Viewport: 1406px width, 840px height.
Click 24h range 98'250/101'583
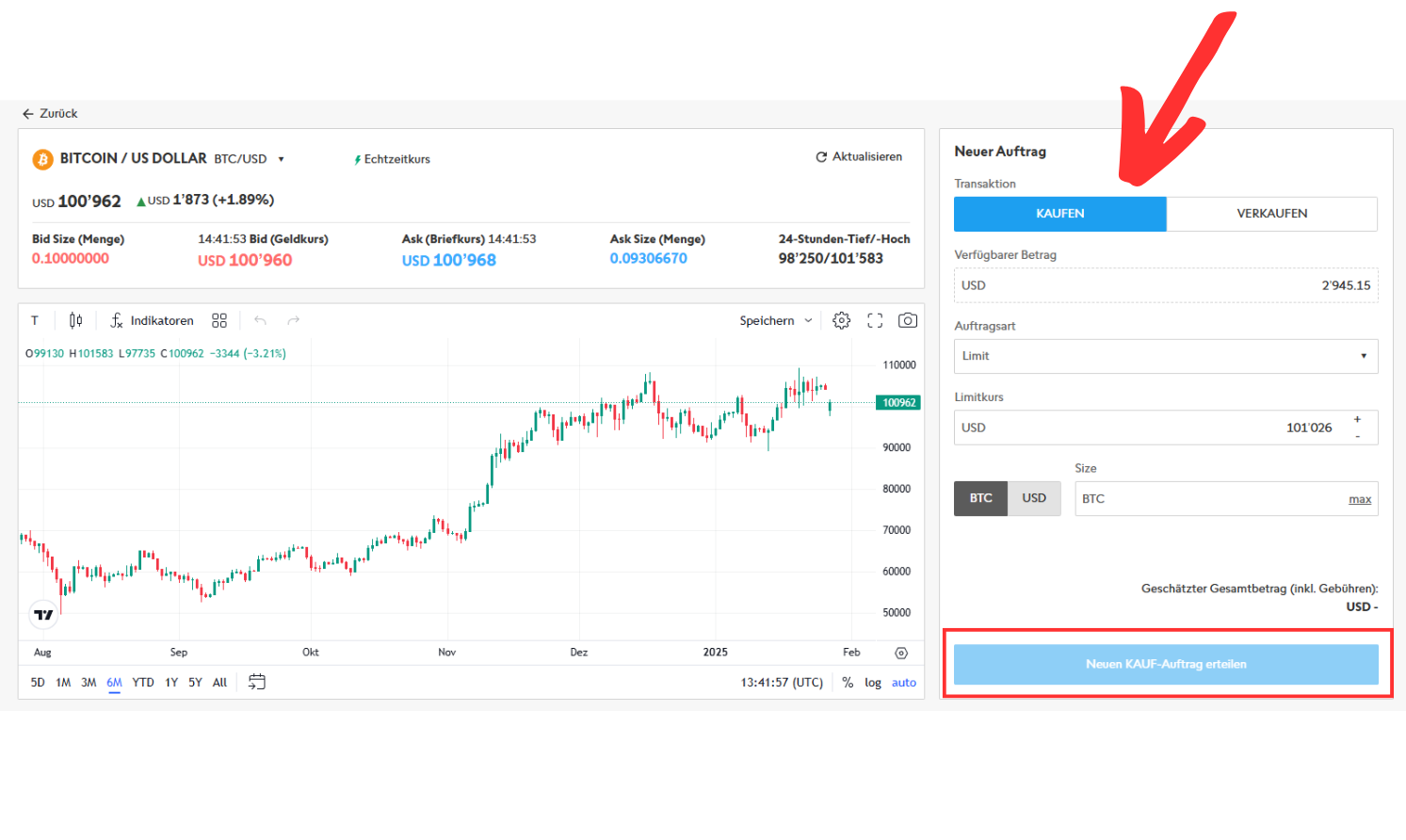[831, 258]
